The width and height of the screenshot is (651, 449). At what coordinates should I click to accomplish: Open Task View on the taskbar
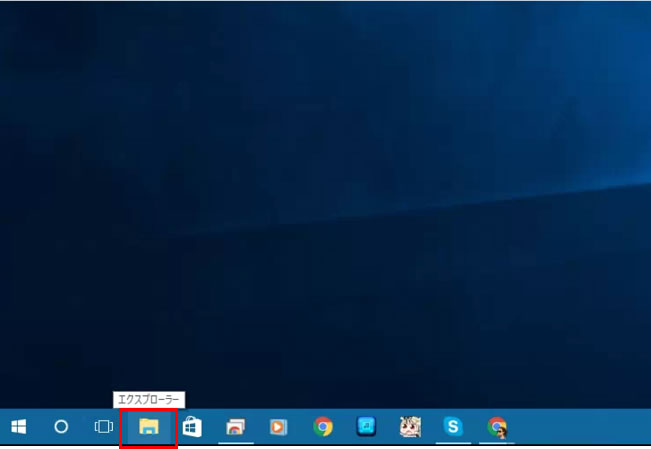(x=103, y=426)
